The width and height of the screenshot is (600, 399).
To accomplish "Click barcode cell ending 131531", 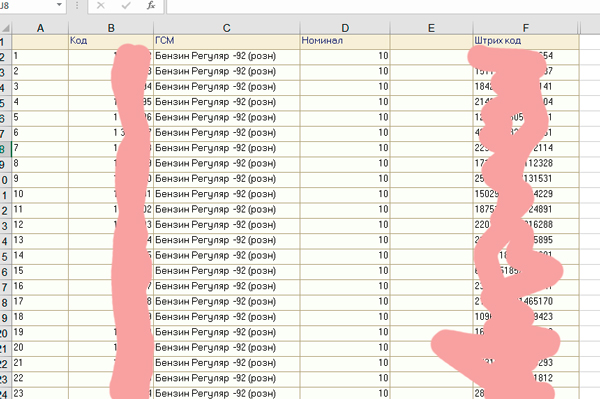I will tap(526, 179).
